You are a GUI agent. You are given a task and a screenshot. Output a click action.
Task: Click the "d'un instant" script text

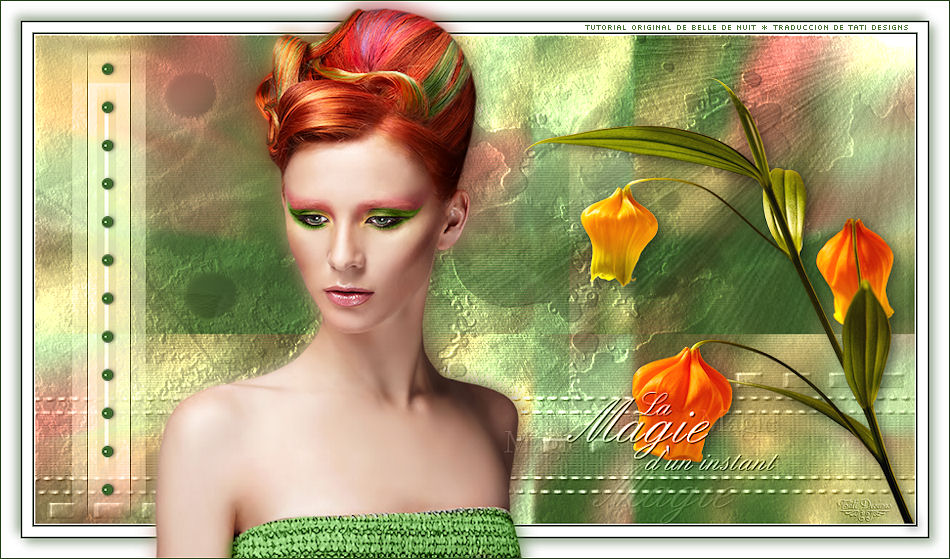coord(710,461)
